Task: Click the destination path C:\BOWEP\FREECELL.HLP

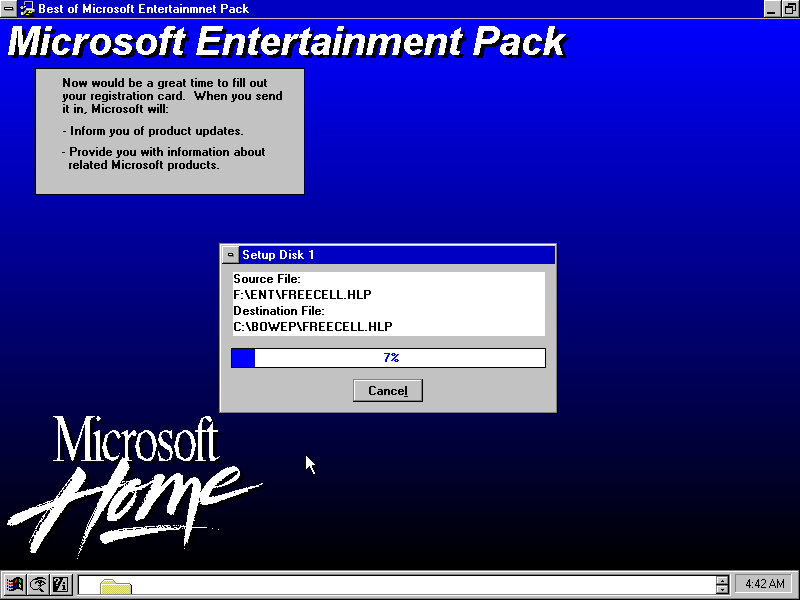Action: point(313,327)
